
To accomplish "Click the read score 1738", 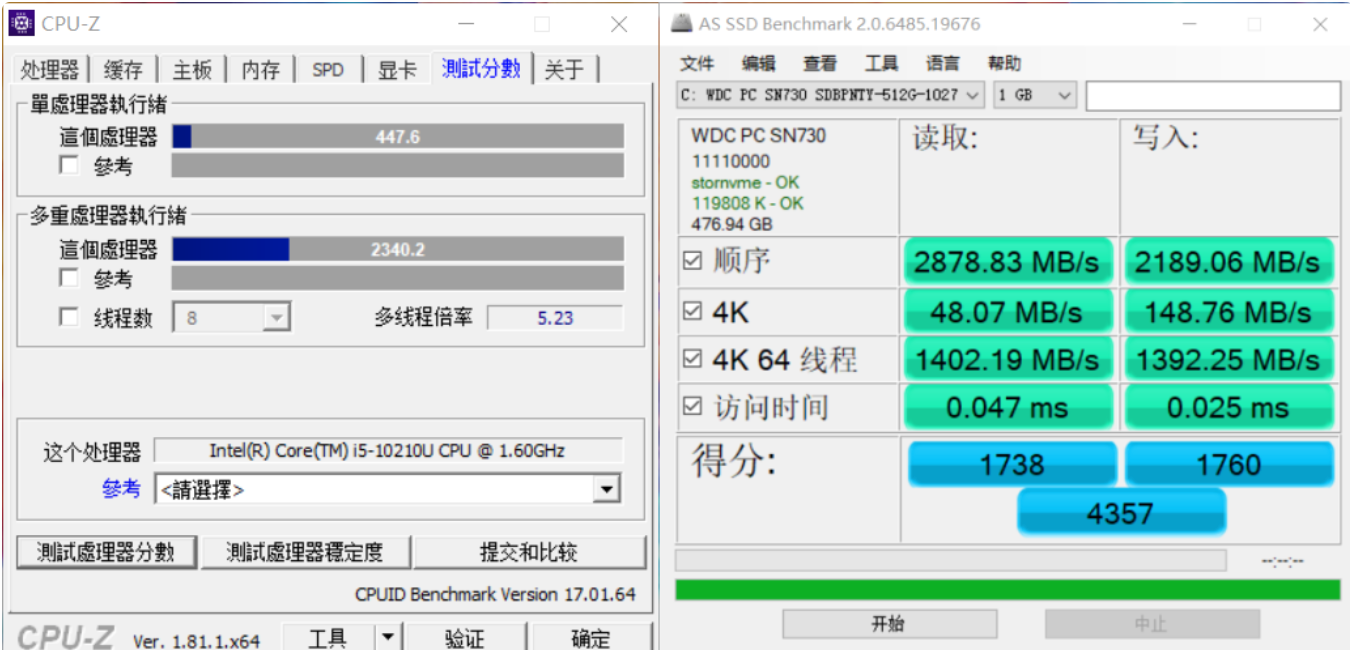I will click(1012, 464).
